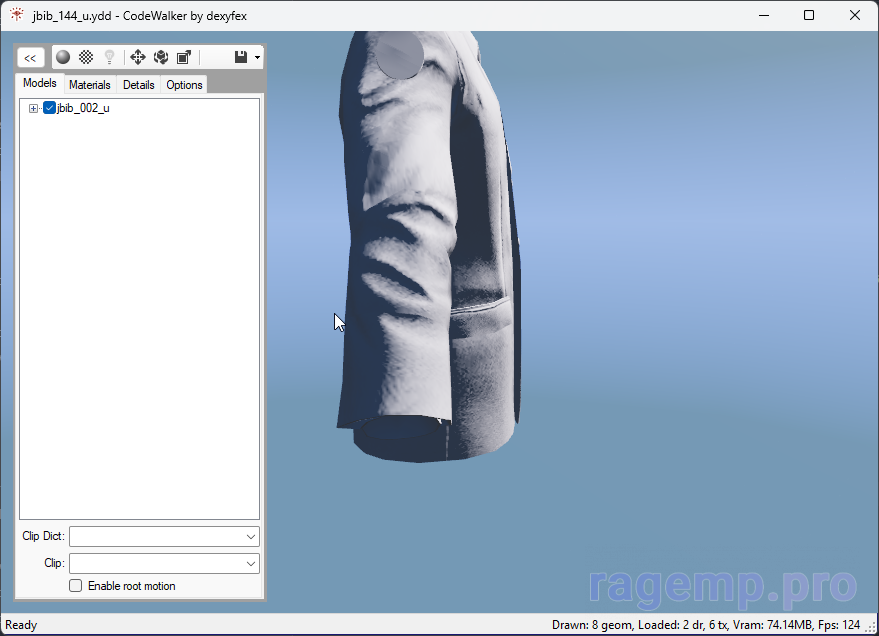
Task: Select the move arrows tool icon
Action: tap(138, 58)
